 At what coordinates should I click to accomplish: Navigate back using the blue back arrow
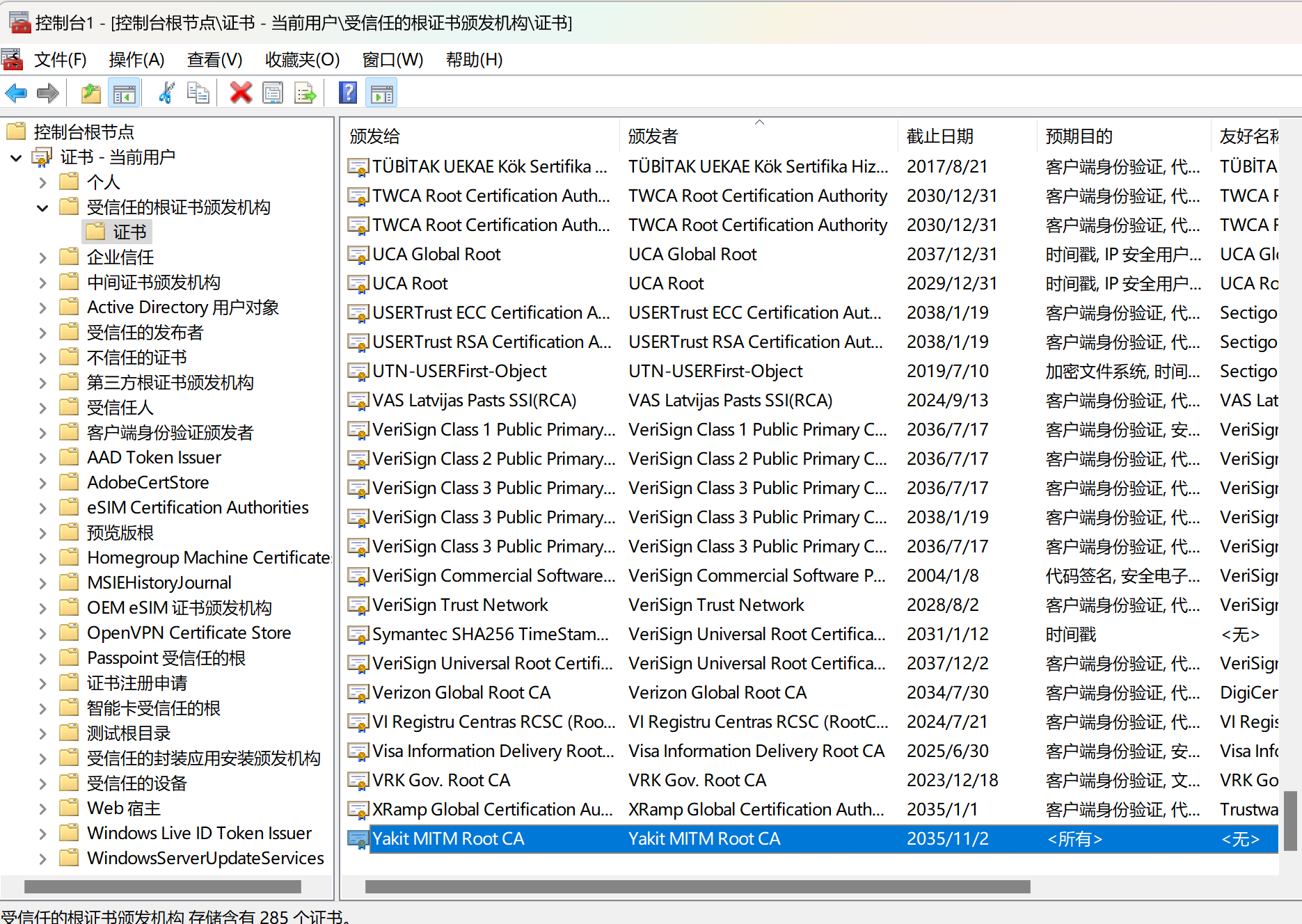[16, 92]
